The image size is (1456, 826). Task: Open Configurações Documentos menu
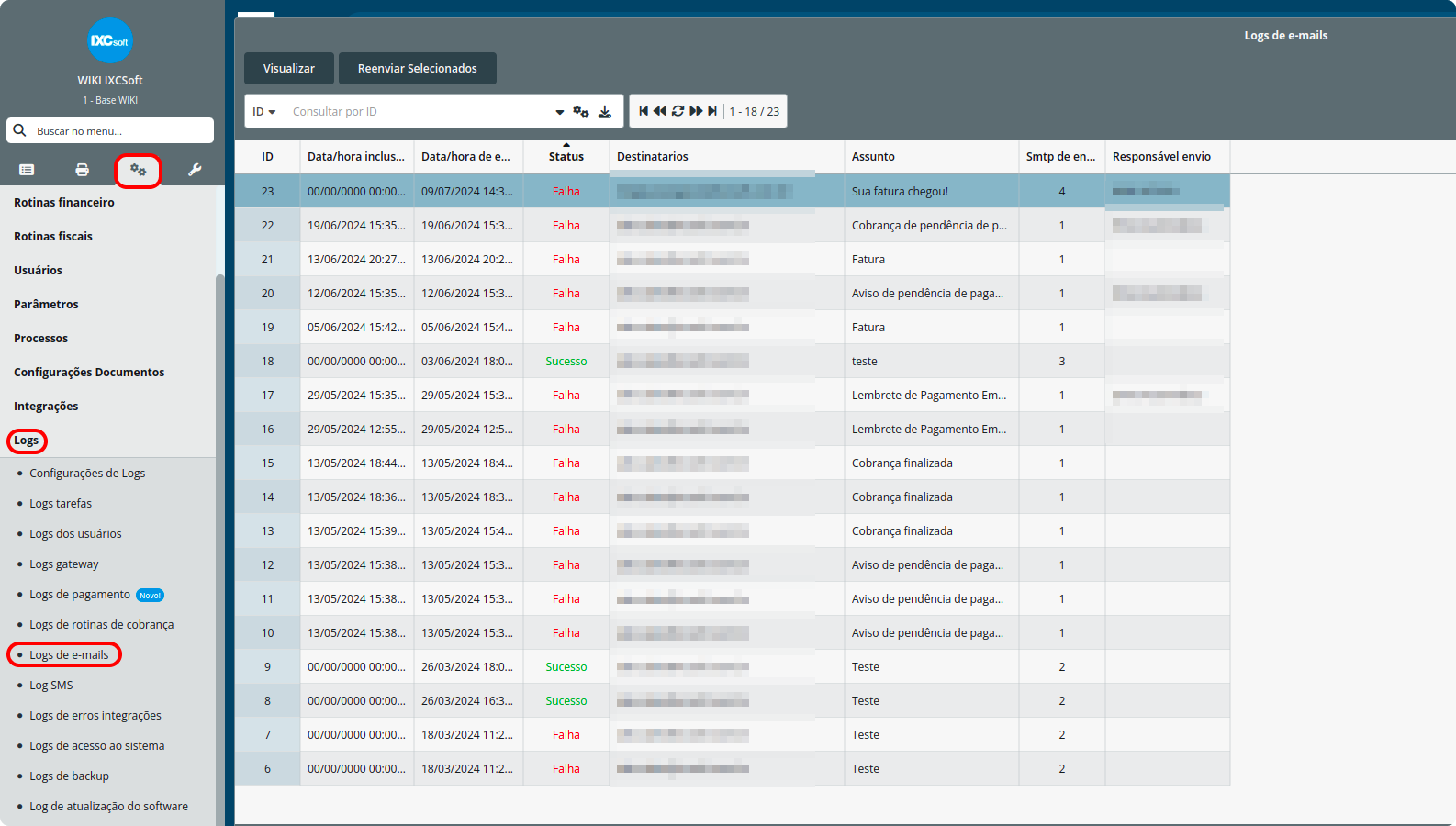coord(89,373)
